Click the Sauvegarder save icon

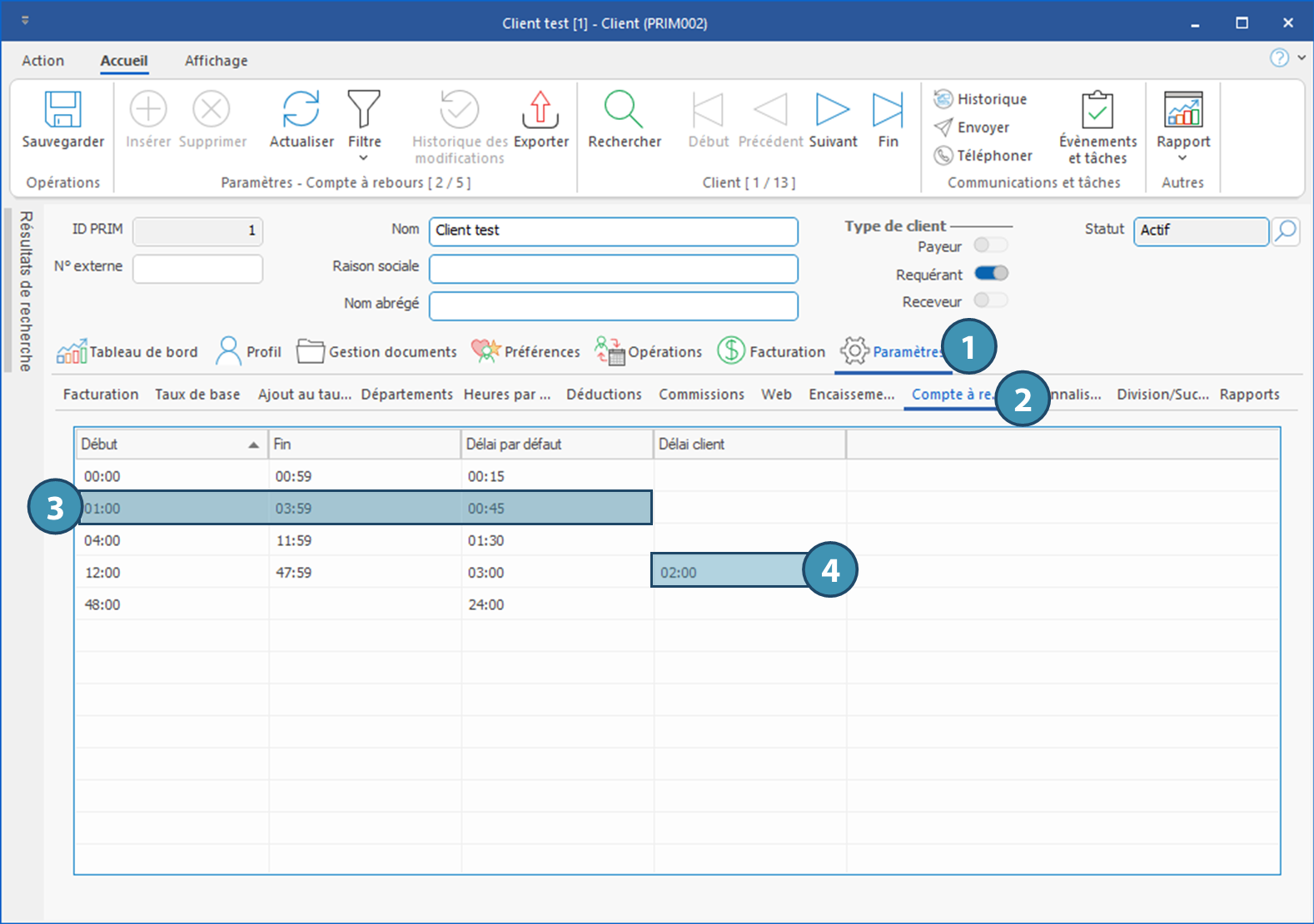63,110
